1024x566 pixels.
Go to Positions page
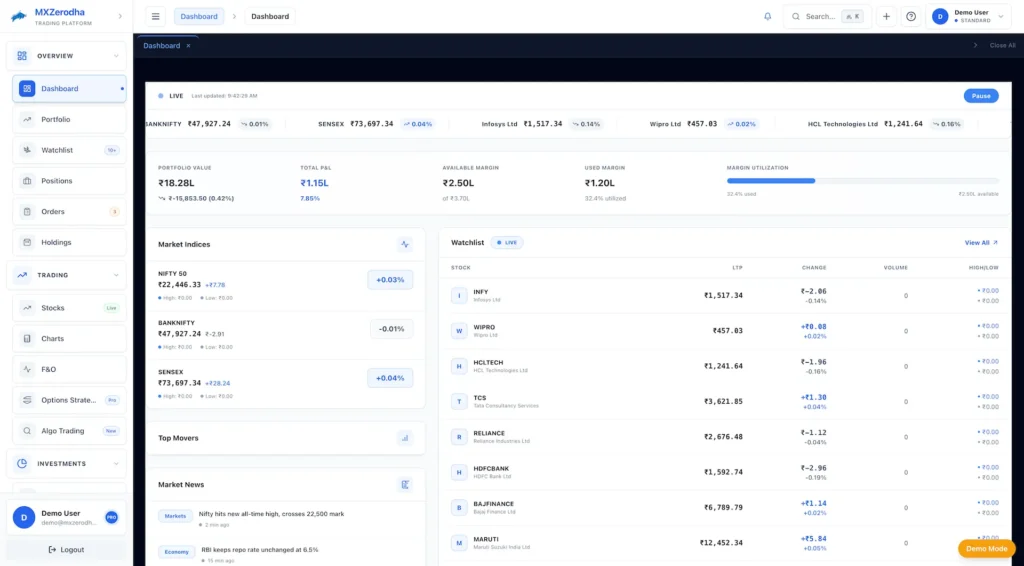(69, 181)
